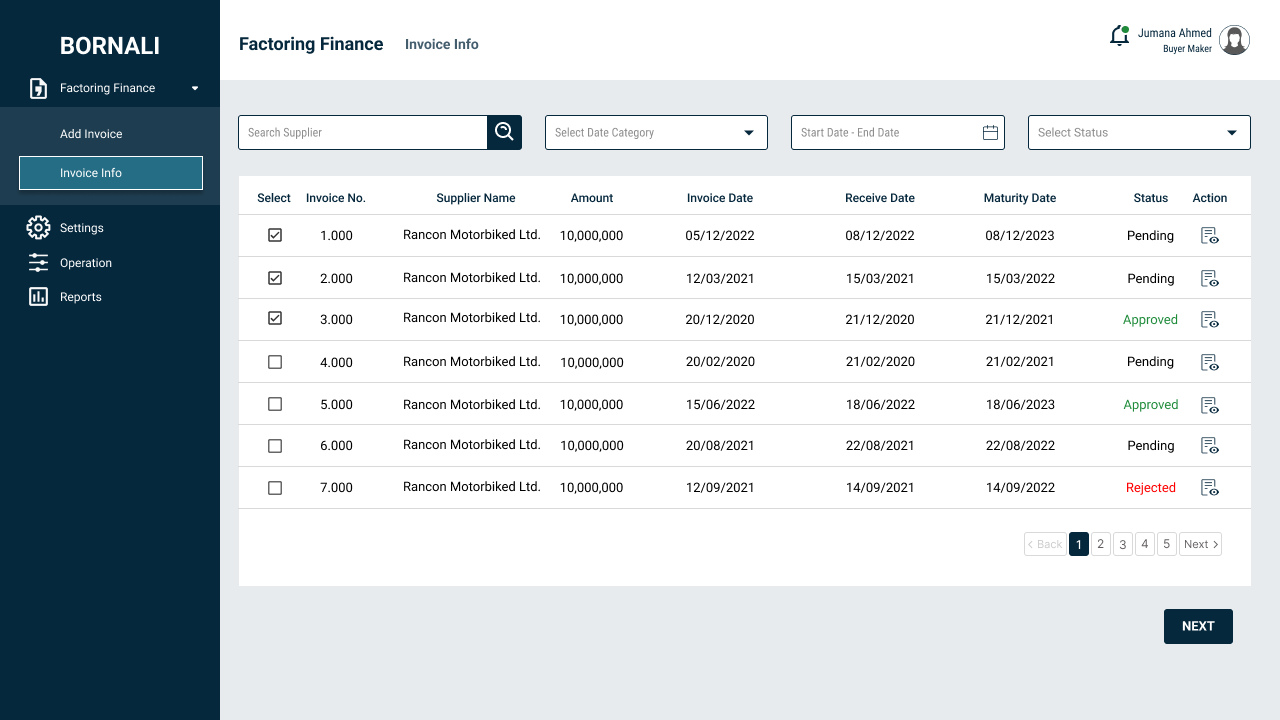
Task: Click the NEXT button
Action: [x=1198, y=626]
